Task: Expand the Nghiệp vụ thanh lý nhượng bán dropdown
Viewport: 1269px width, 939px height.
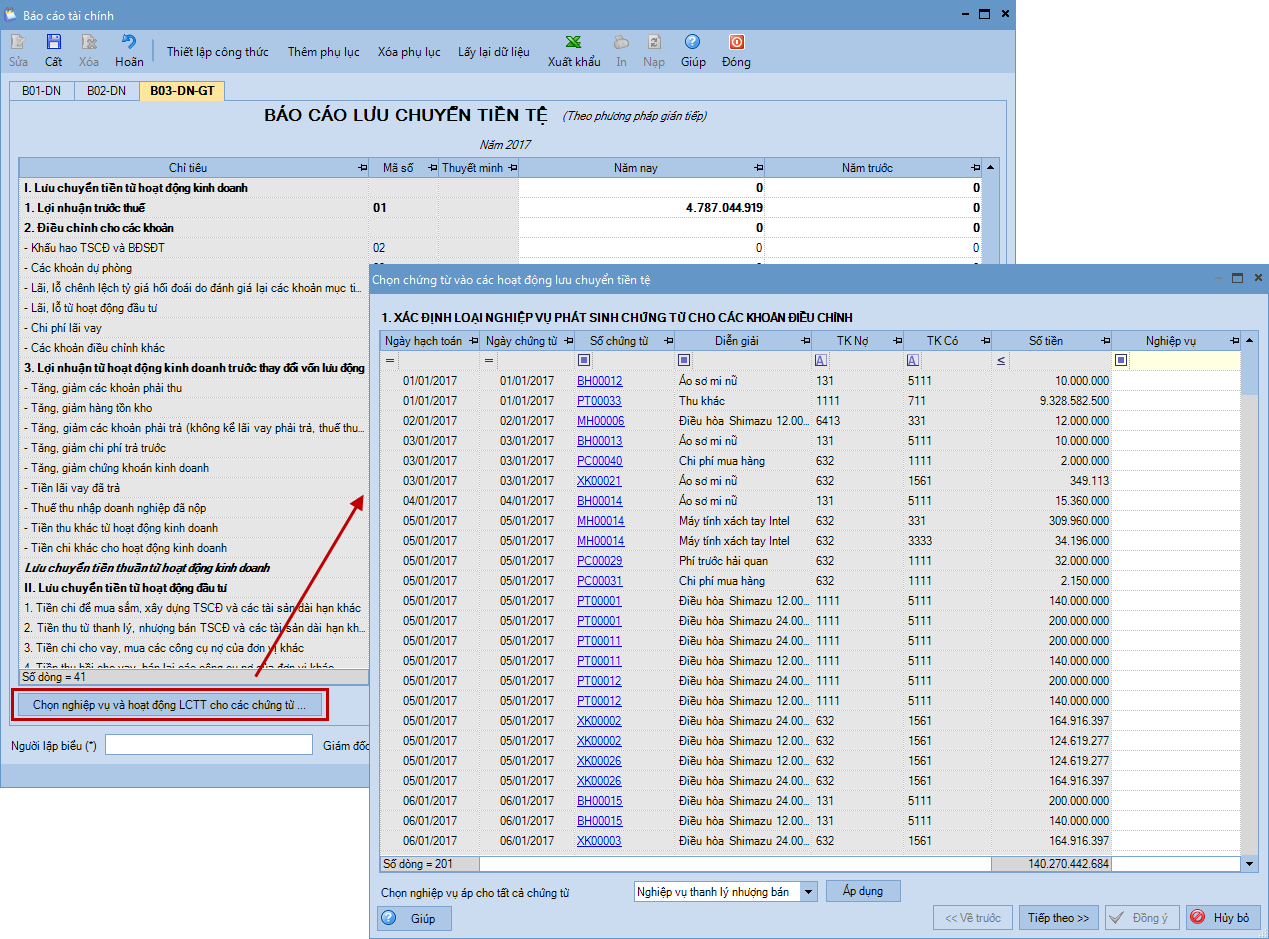Action: pos(808,891)
